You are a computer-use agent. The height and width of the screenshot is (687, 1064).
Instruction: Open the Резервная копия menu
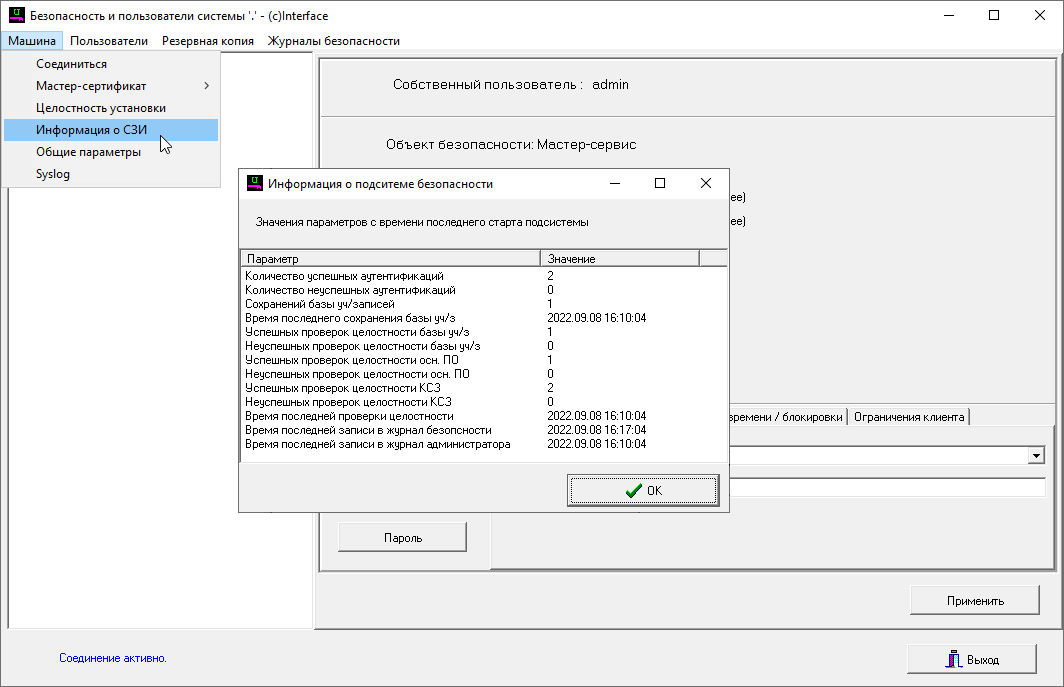(207, 41)
